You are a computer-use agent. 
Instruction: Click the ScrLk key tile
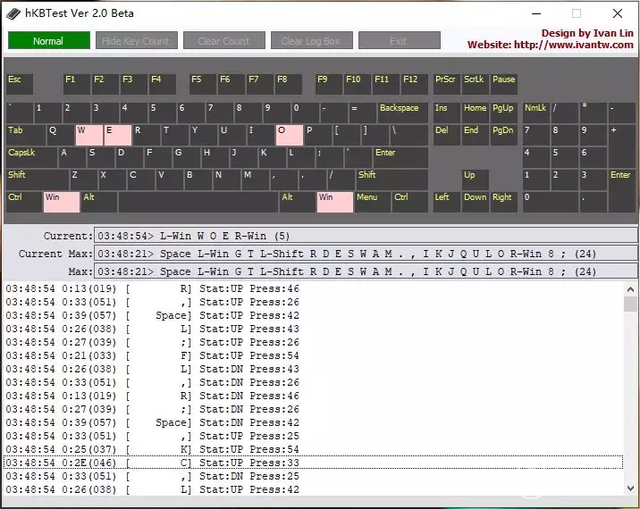click(475, 84)
